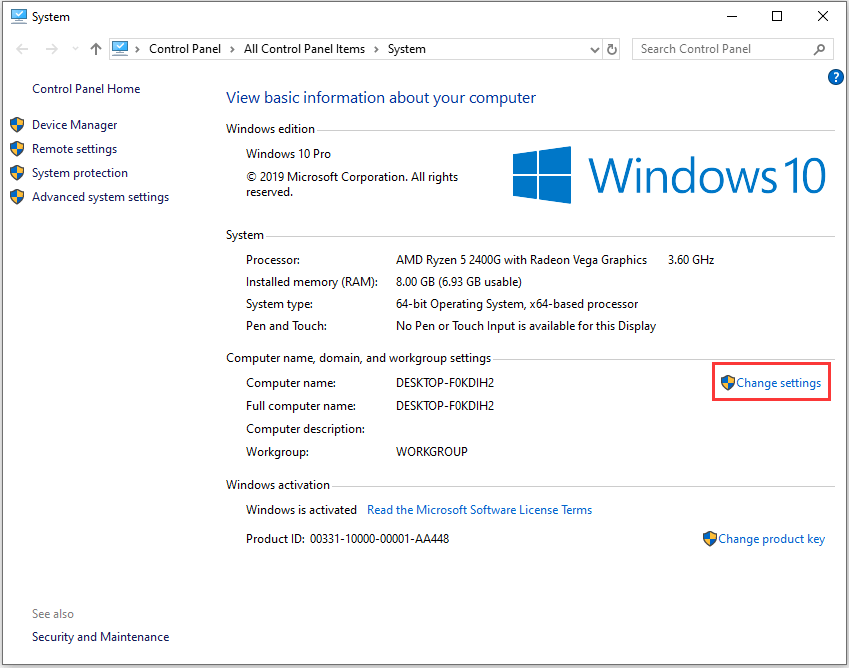Click shield icon beside System protection
This screenshot has height=668, width=849.
17,173
